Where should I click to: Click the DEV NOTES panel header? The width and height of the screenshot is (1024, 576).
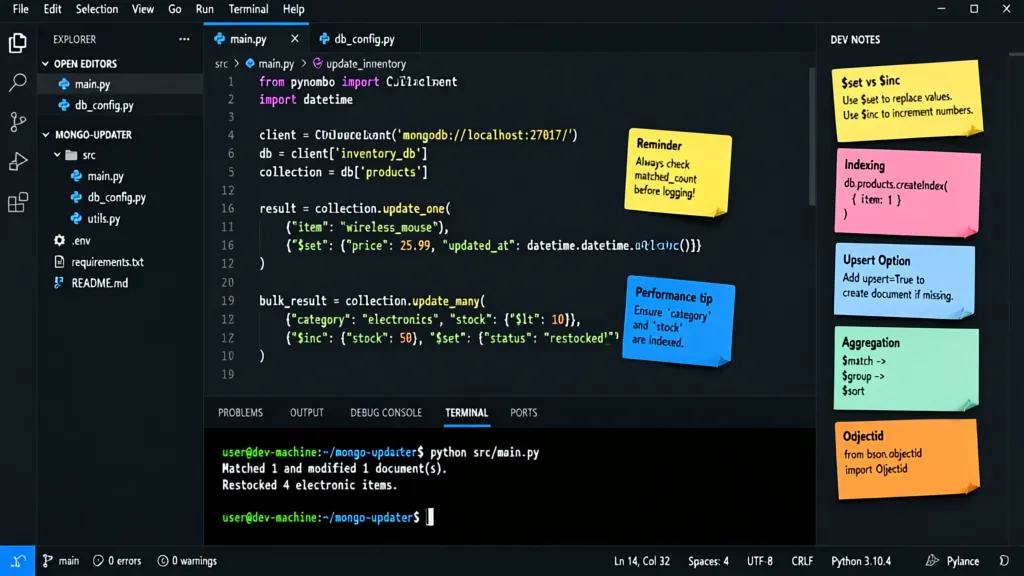[x=855, y=40]
